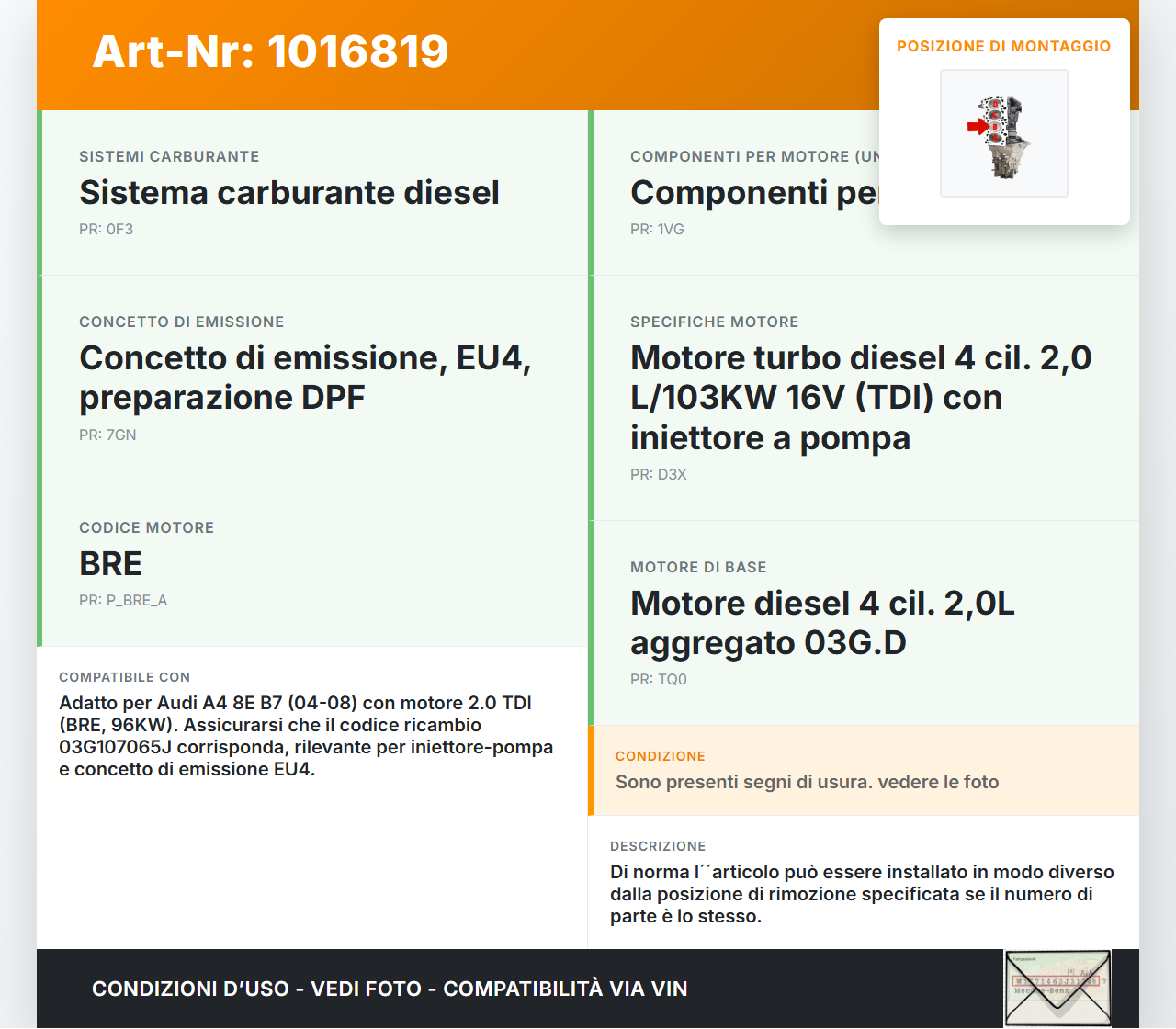Image resolution: width=1176 pixels, height=1029 pixels.
Task: Click the Art-Nr: 1016819 title
Action: pyautogui.click(x=270, y=51)
